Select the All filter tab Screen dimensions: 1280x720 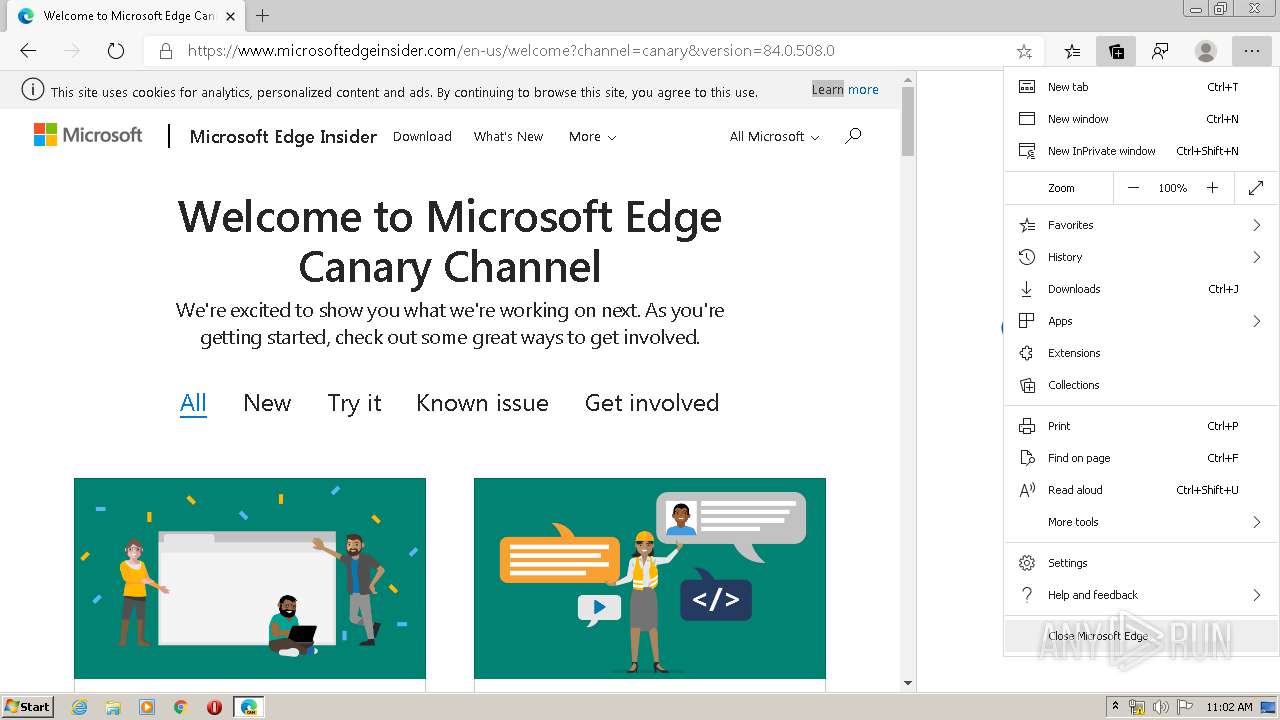[x=193, y=403]
